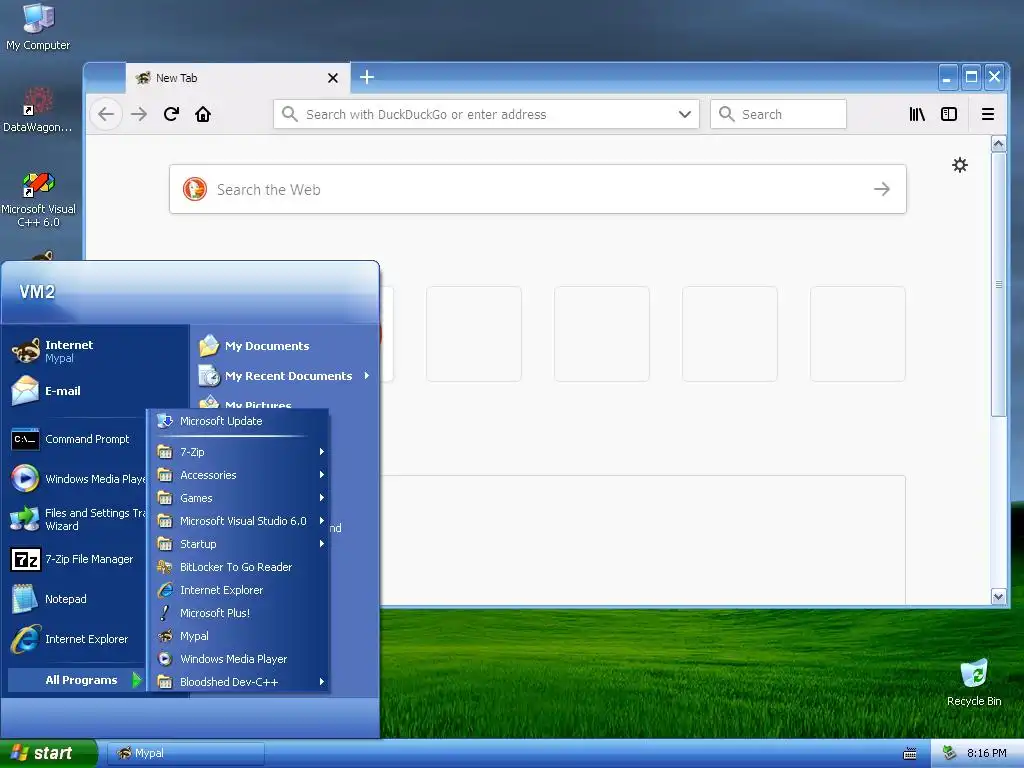
Task: Toggle the sidebar view icon in toolbar
Action: pos(949,114)
